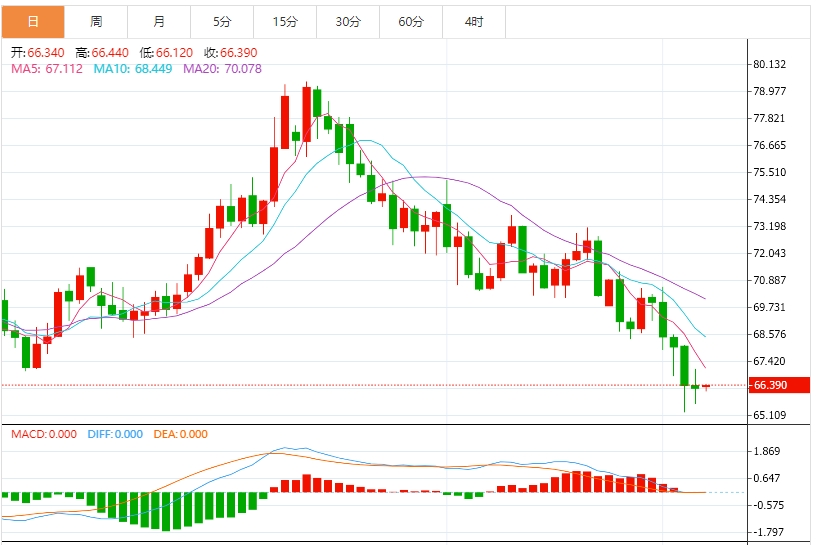Click the 开:66.340 open price value
The height and width of the screenshot is (545, 816).
click(37, 53)
